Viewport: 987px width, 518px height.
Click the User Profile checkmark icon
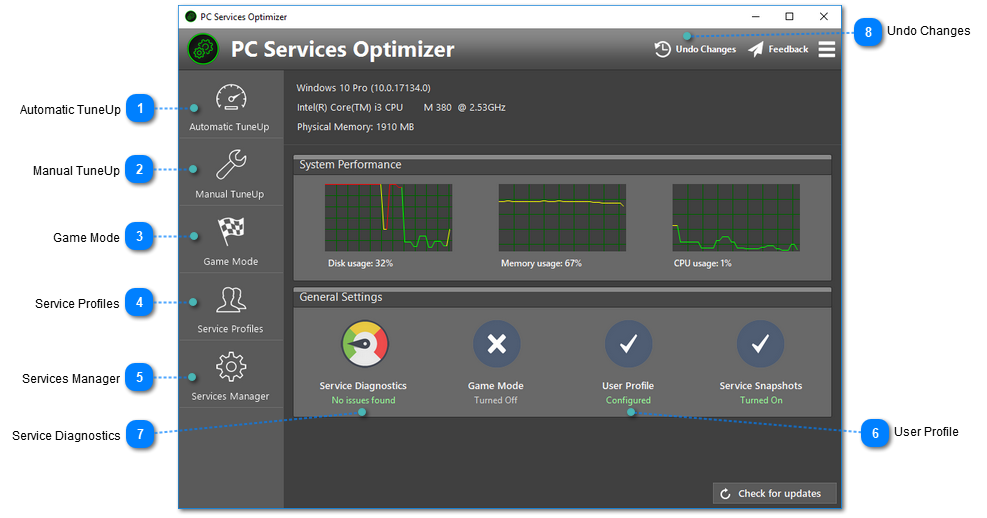tap(628, 344)
